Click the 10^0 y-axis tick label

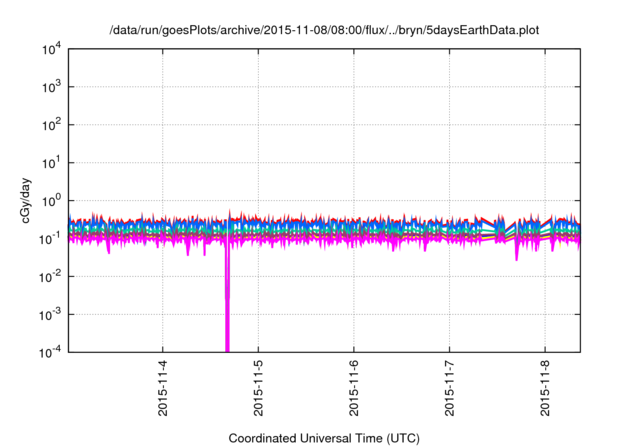point(51,201)
